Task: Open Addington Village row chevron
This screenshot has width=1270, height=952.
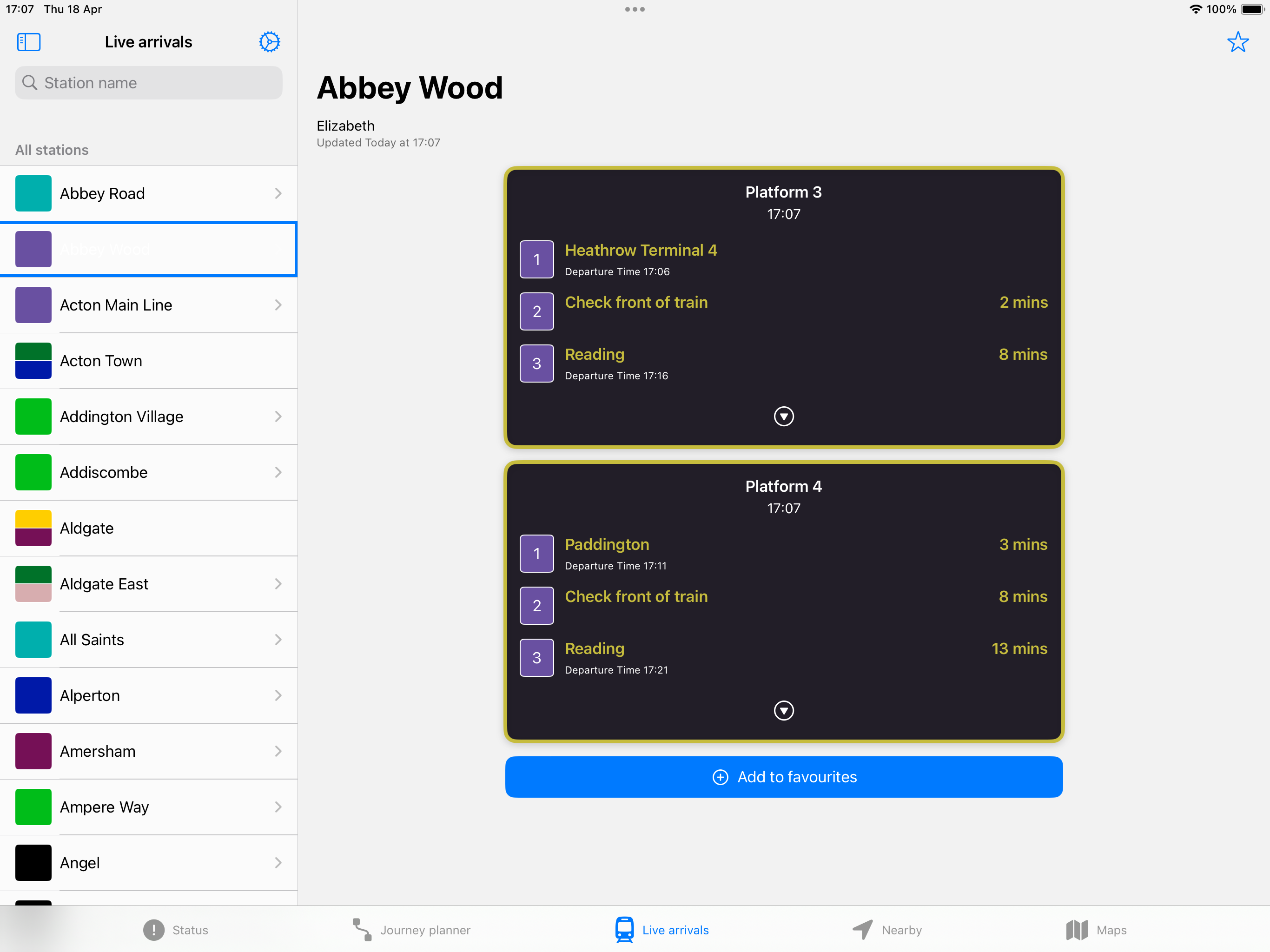Action: (278, 416)
